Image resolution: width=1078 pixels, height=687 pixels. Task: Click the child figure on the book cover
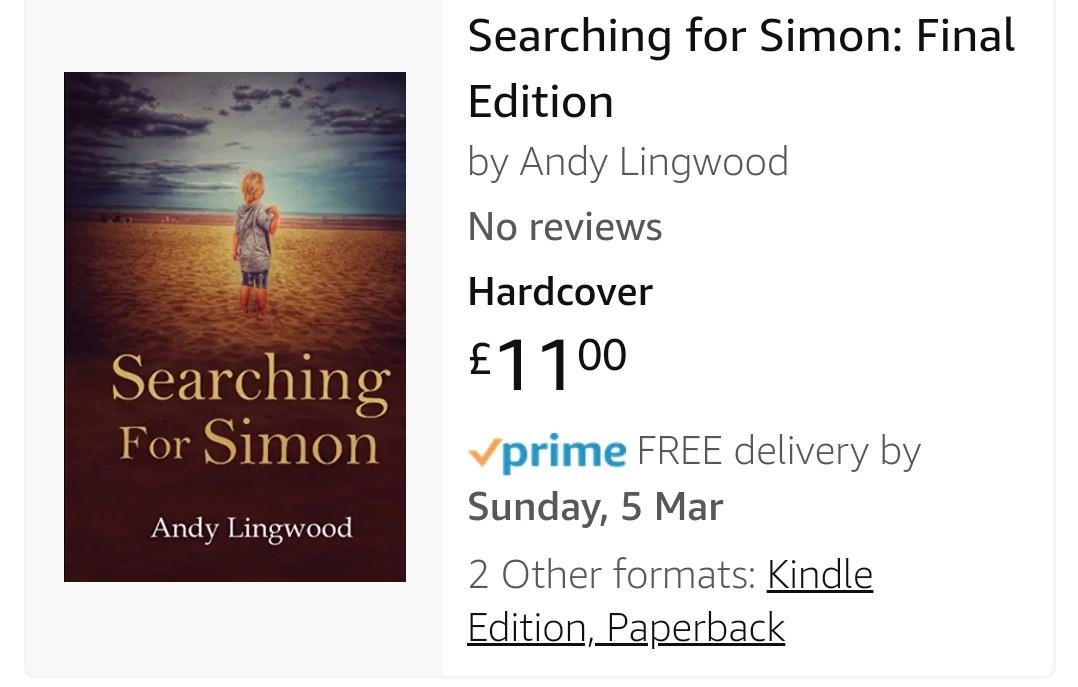coord(253,244)
